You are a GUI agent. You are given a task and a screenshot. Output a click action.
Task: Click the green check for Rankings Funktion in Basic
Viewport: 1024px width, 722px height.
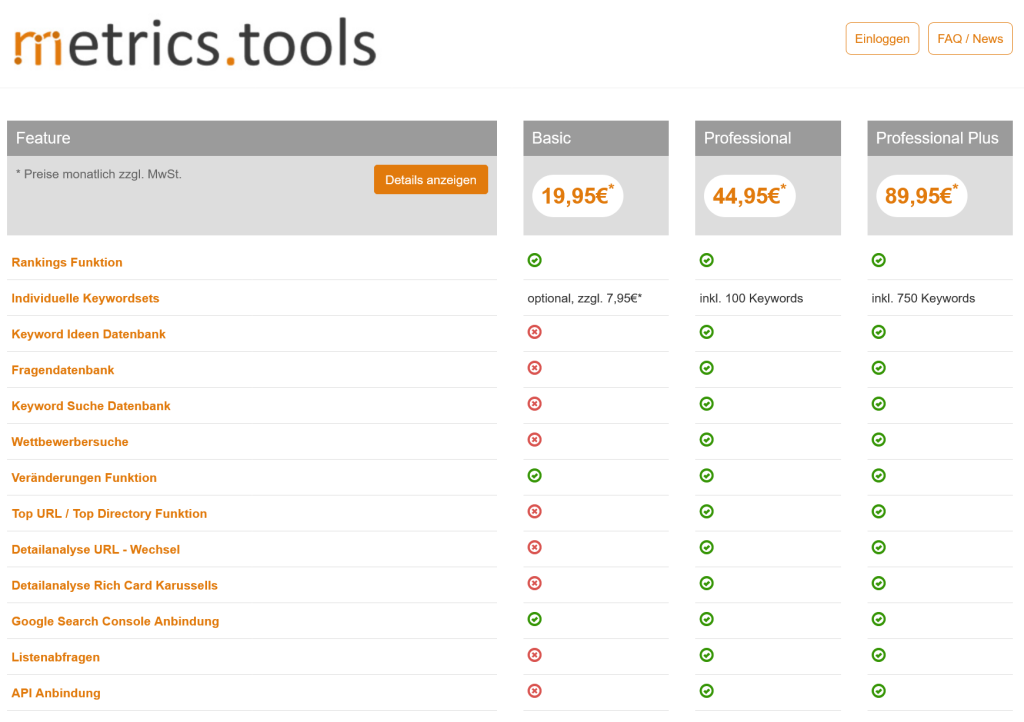pyautogui.click(x=534, y=260)
